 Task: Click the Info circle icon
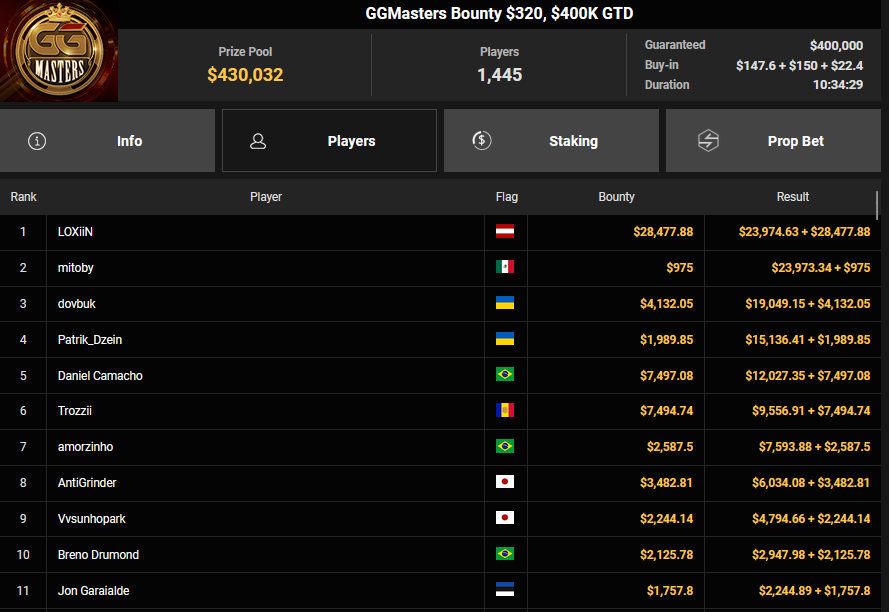click(37, 141)
